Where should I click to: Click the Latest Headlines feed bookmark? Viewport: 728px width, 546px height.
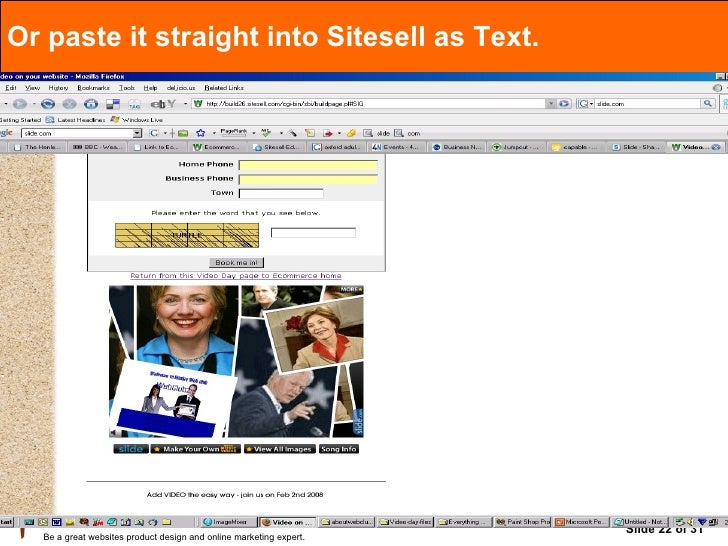coord(75,120)
